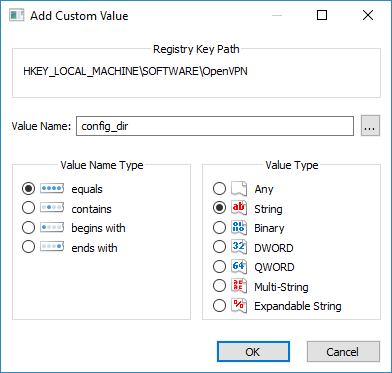Click the Value Name text field
392x373 pixels.
point(215,126)
